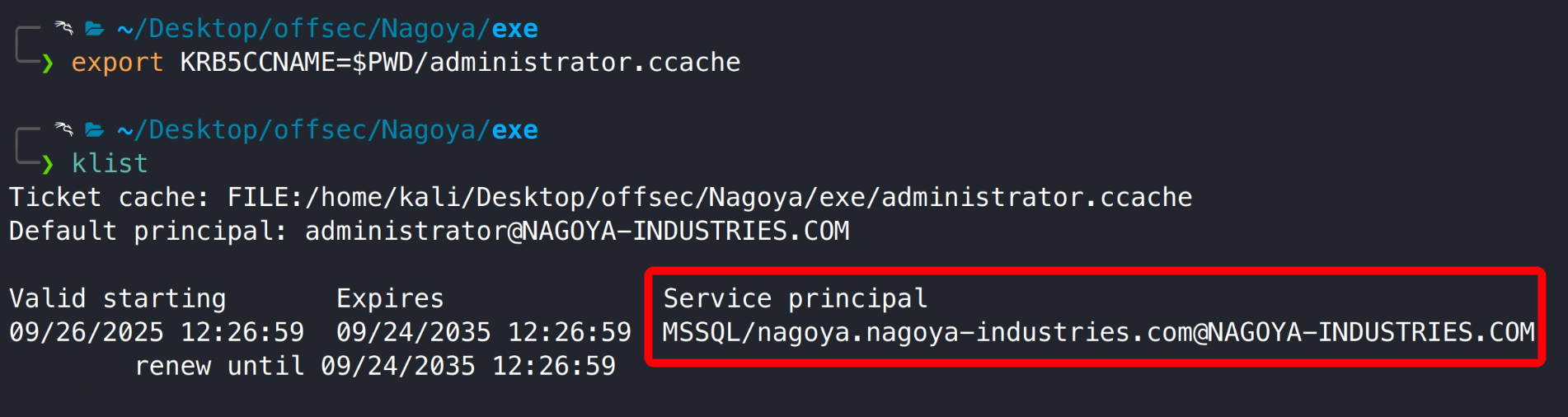
Task: Click the expiry timestamp below the Expires header
Action: [x=483, y=332]
